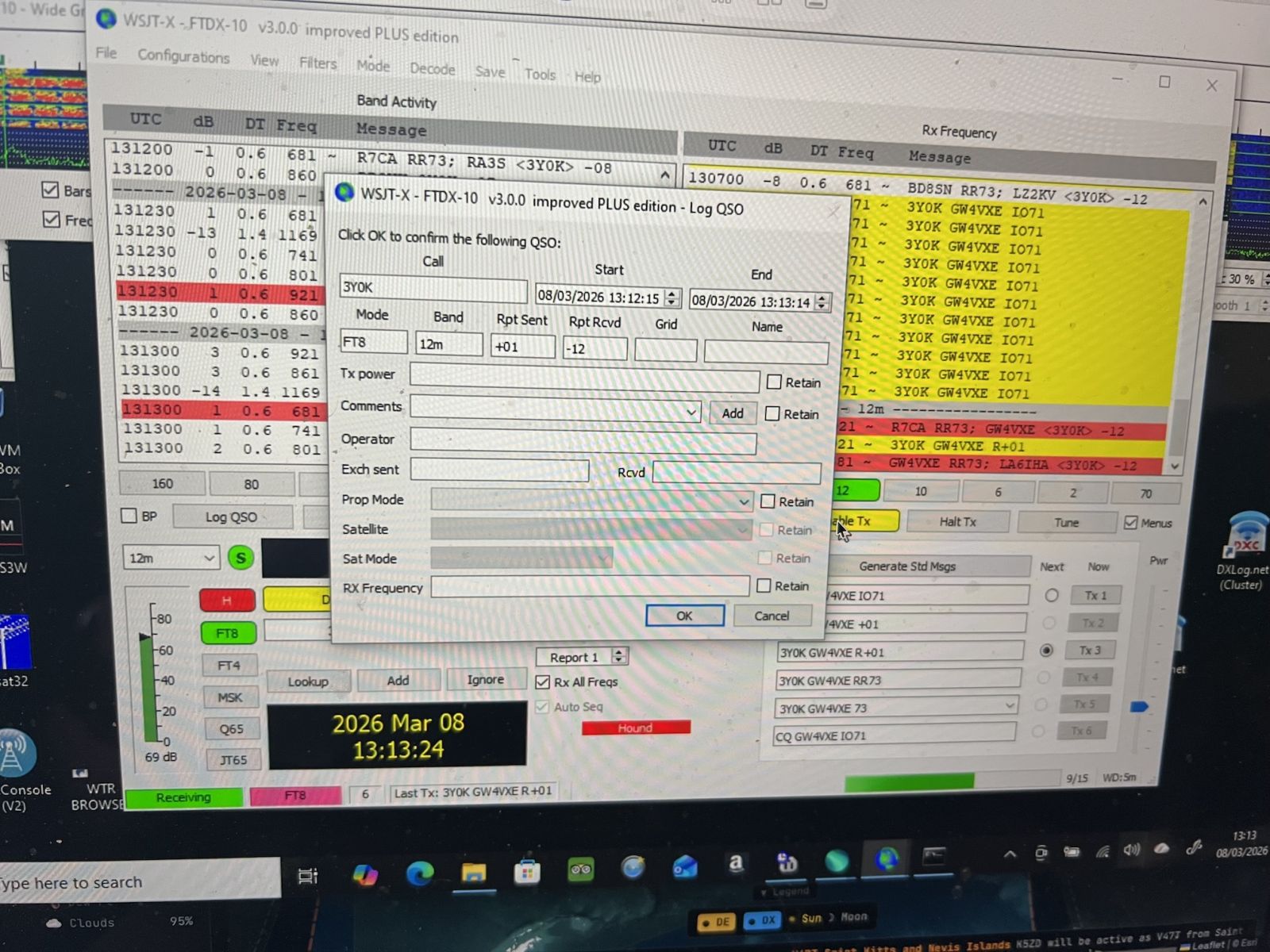The height and width of the screenshot is (952, 1270).
Task: Select the Tx 1 Next radio button
Action: pyautogui.click(x=1052, y=595)
